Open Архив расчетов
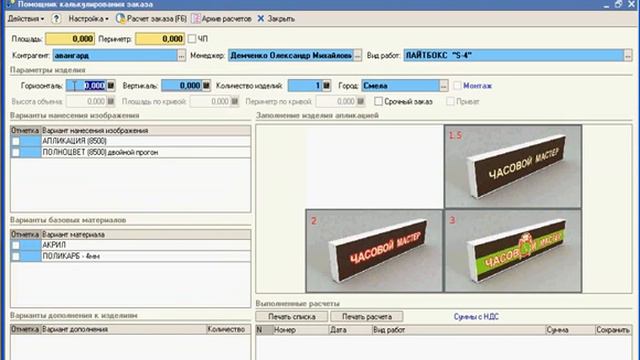Screen dimensions: 640x360 click(222, 19)
